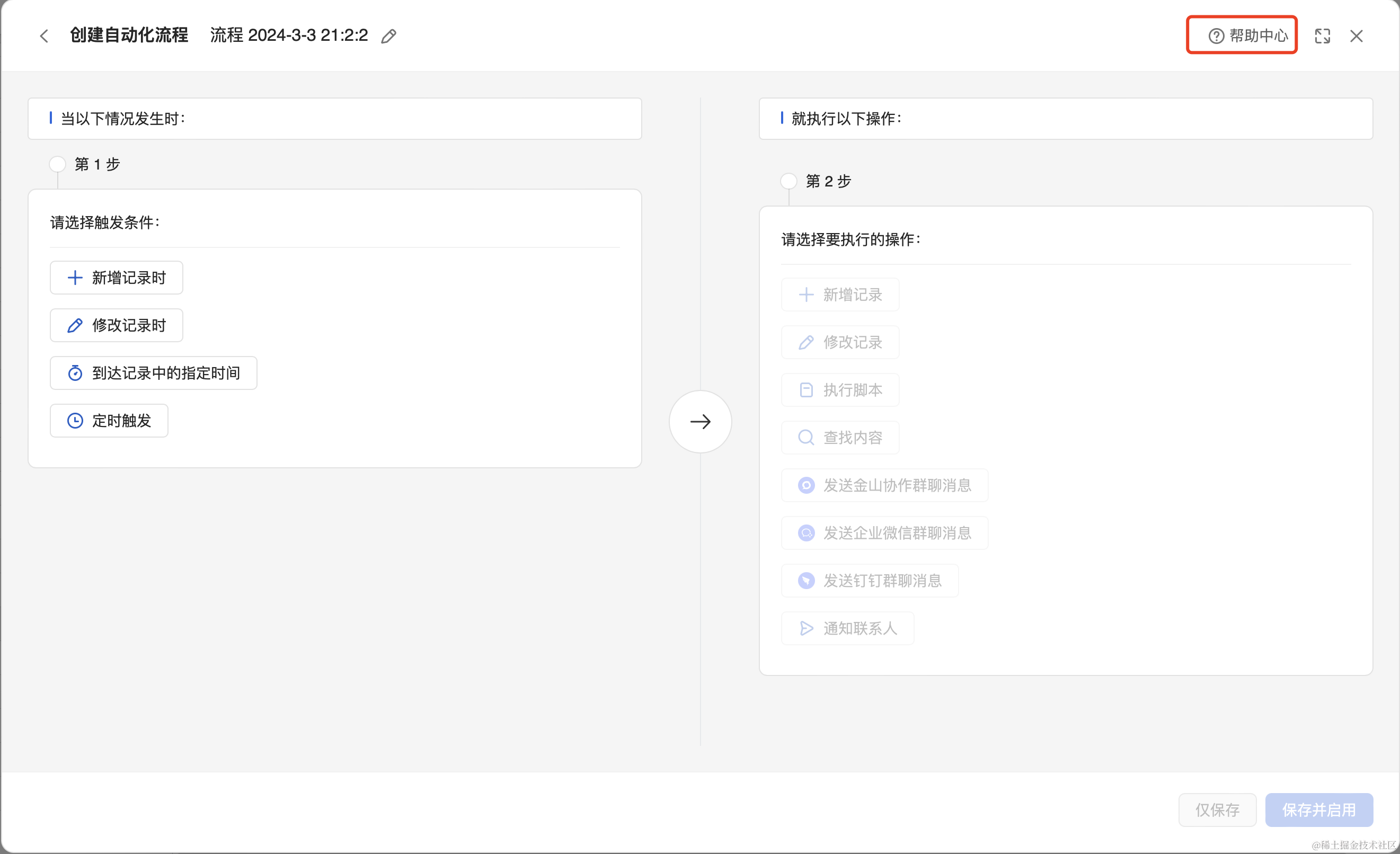Click the back arrow icon

[x=45, y=36]
